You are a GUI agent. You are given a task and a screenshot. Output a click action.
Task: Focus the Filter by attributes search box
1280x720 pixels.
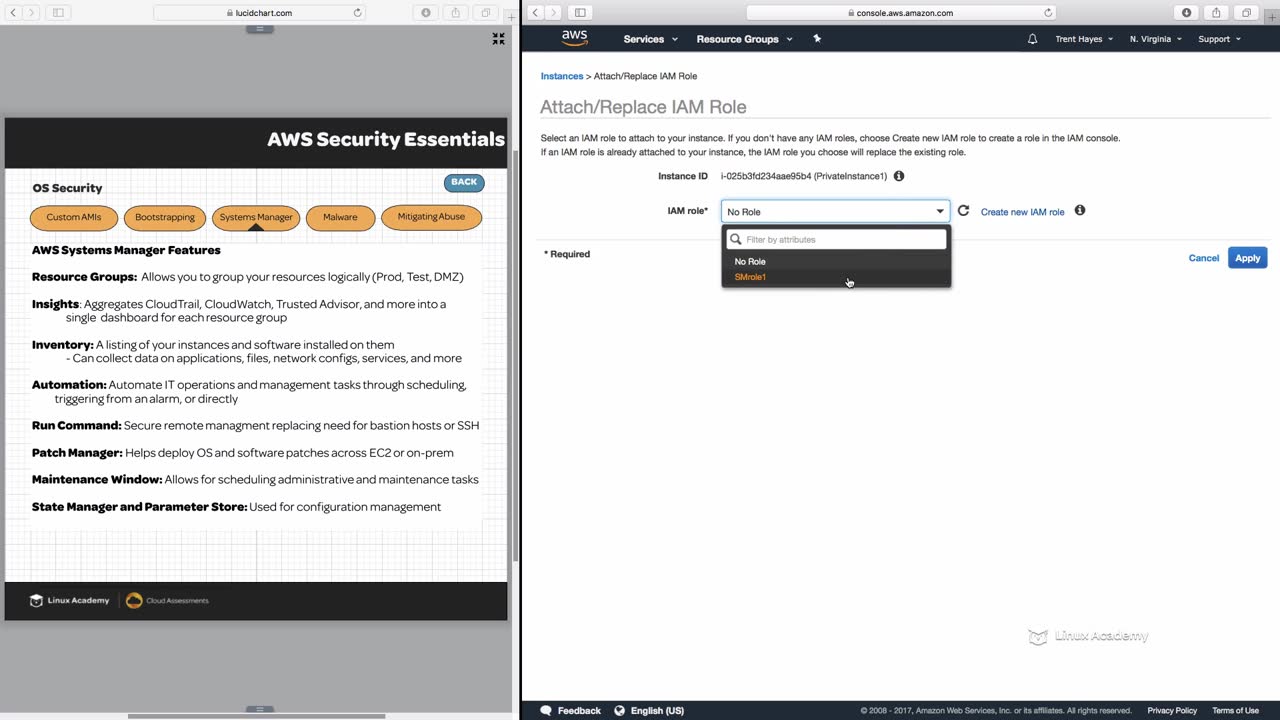point(836,240)
